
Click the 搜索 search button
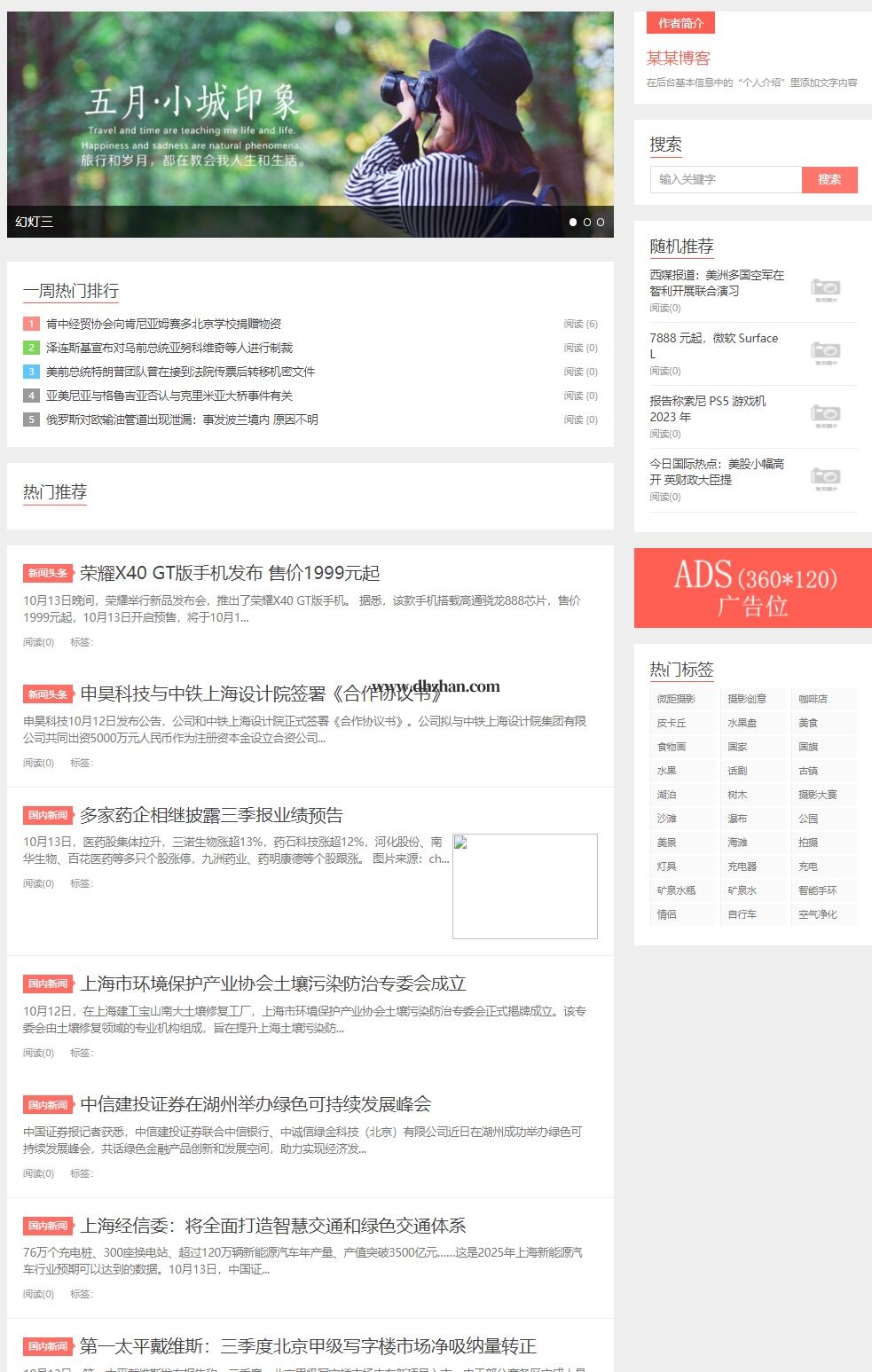[829, 179]
